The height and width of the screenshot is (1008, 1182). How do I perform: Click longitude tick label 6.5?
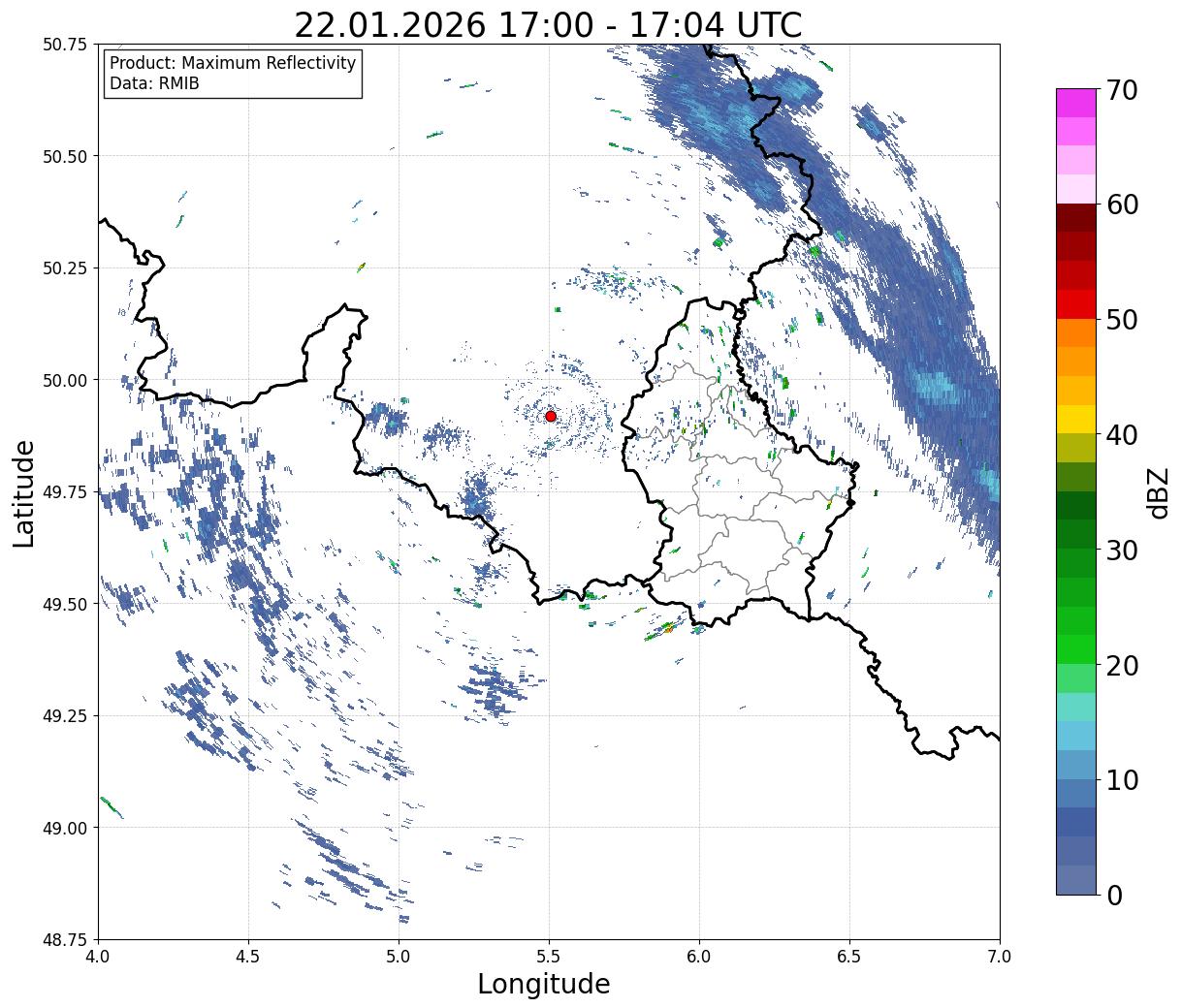[849, 957]
